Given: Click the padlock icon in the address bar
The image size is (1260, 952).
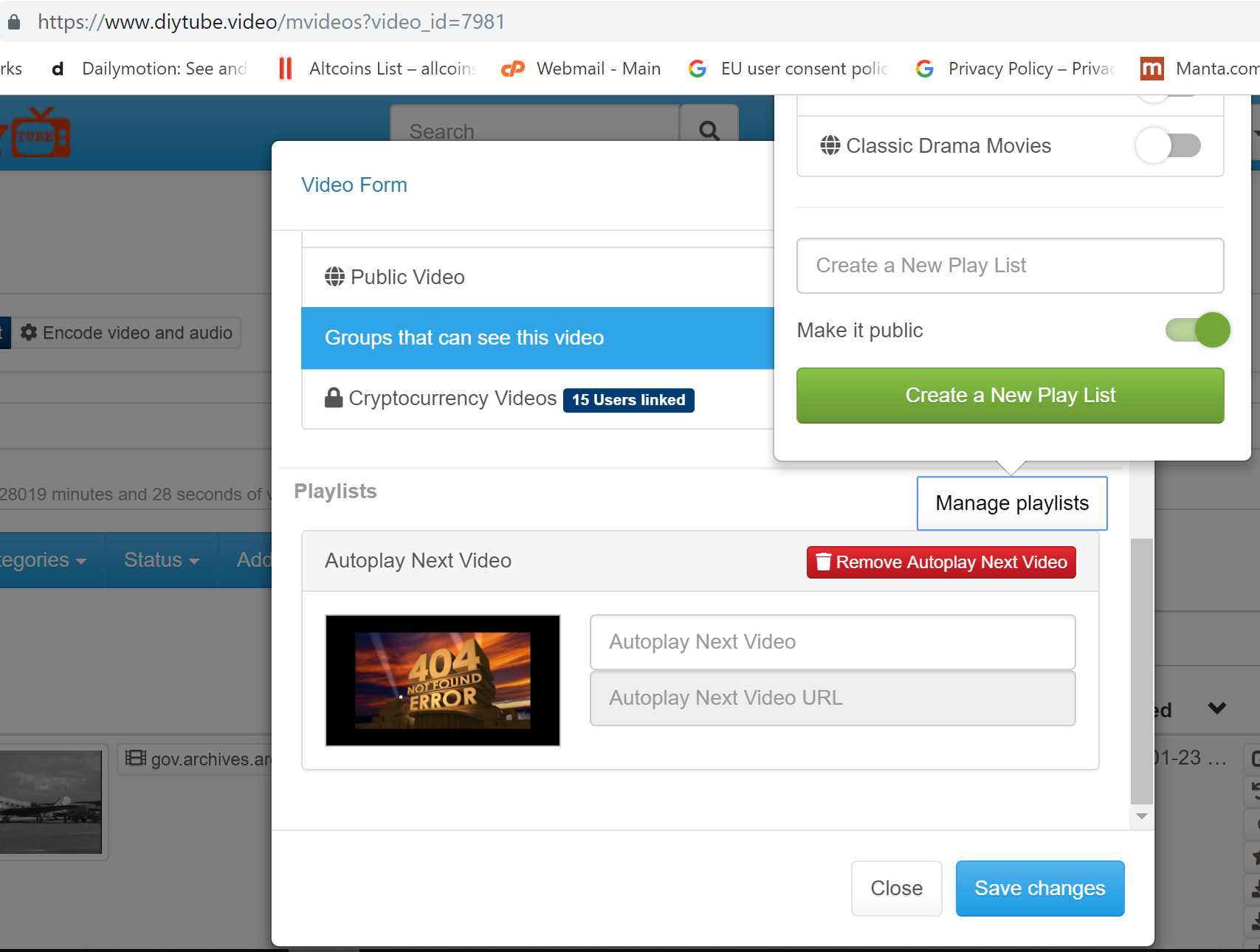Looking at the screenshot, I should [x=13, y=21].
